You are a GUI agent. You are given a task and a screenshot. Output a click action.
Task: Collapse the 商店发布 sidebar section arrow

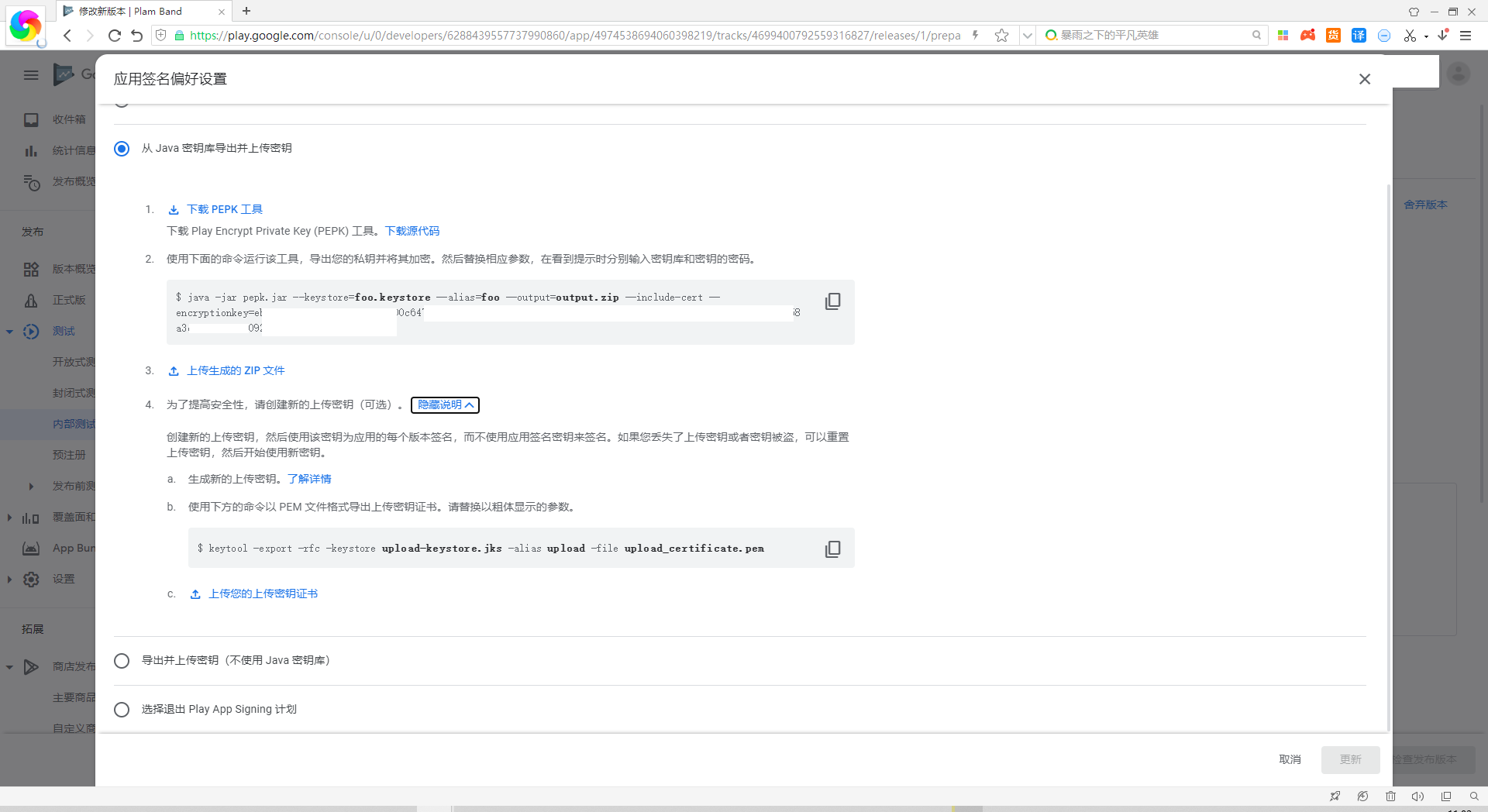pos(9,667)
